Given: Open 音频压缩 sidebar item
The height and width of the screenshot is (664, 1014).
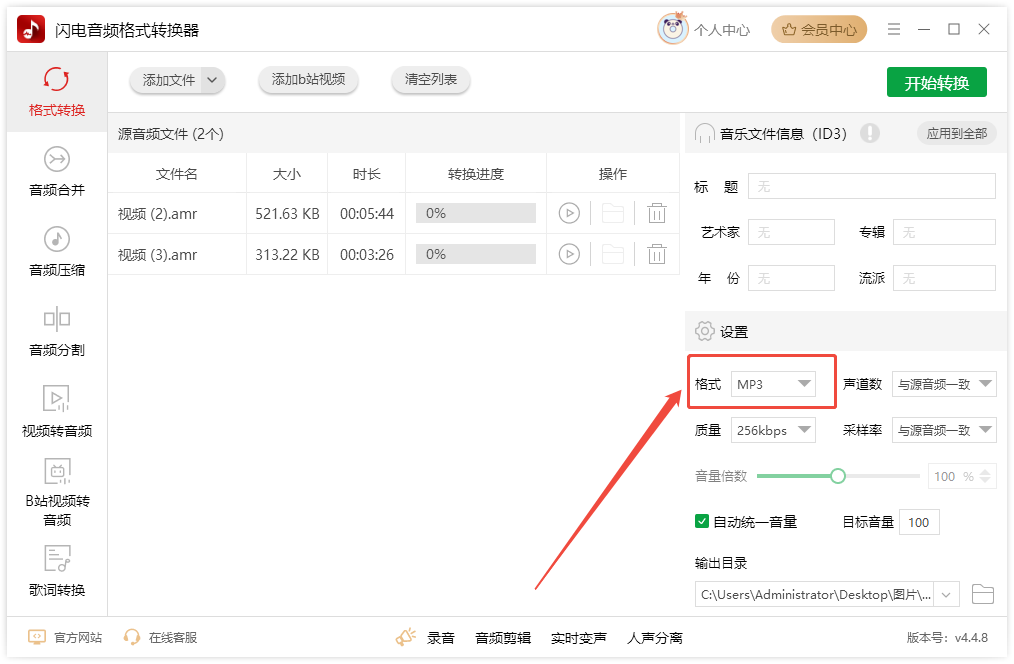Looking at the screenshot, I should click(x=57, y=252).
